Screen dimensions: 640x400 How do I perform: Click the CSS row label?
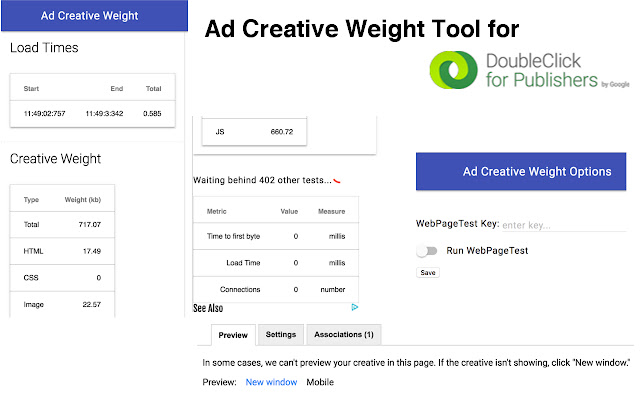(31, 278)
